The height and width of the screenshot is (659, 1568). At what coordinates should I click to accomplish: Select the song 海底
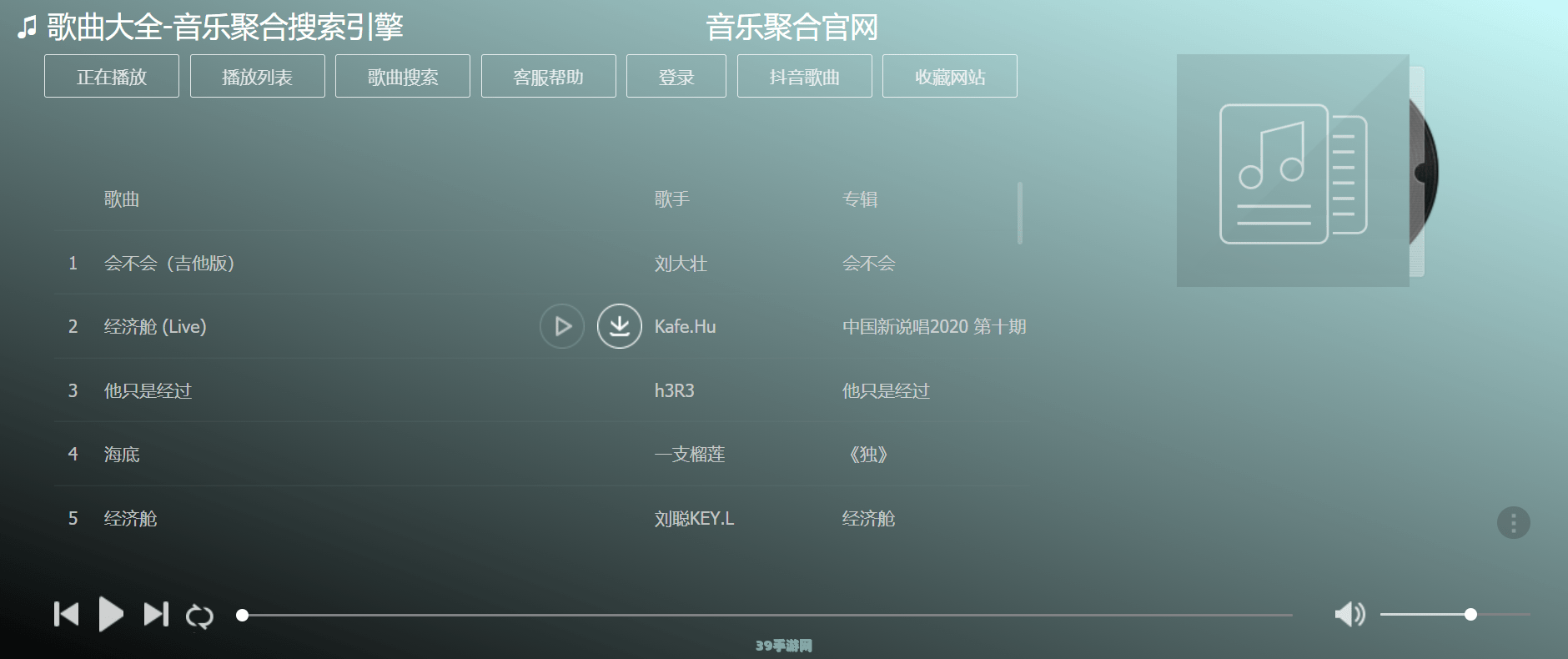tap(122, 455)
